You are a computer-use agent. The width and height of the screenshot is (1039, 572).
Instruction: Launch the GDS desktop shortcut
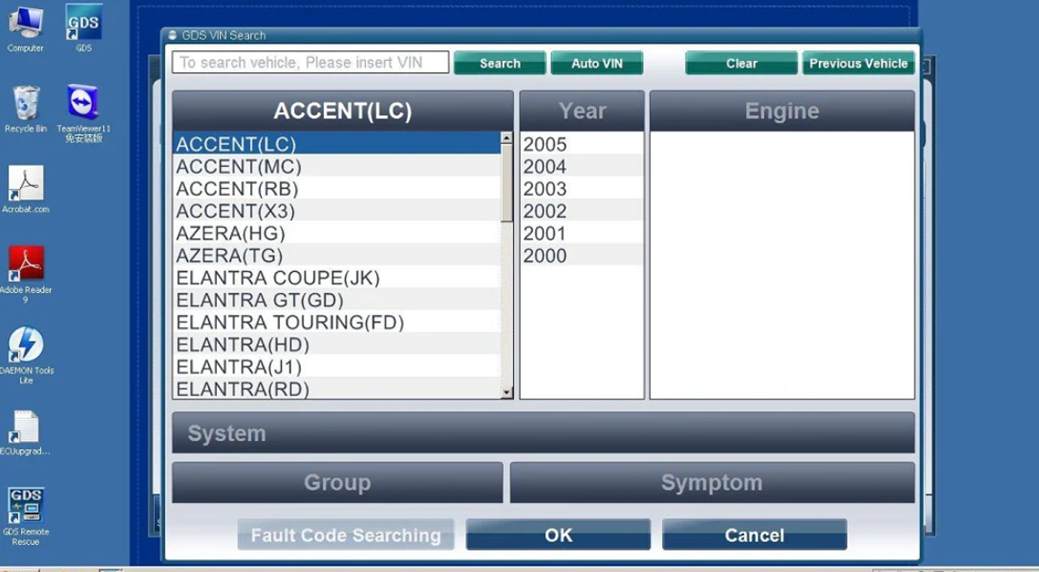pos(83,28)
